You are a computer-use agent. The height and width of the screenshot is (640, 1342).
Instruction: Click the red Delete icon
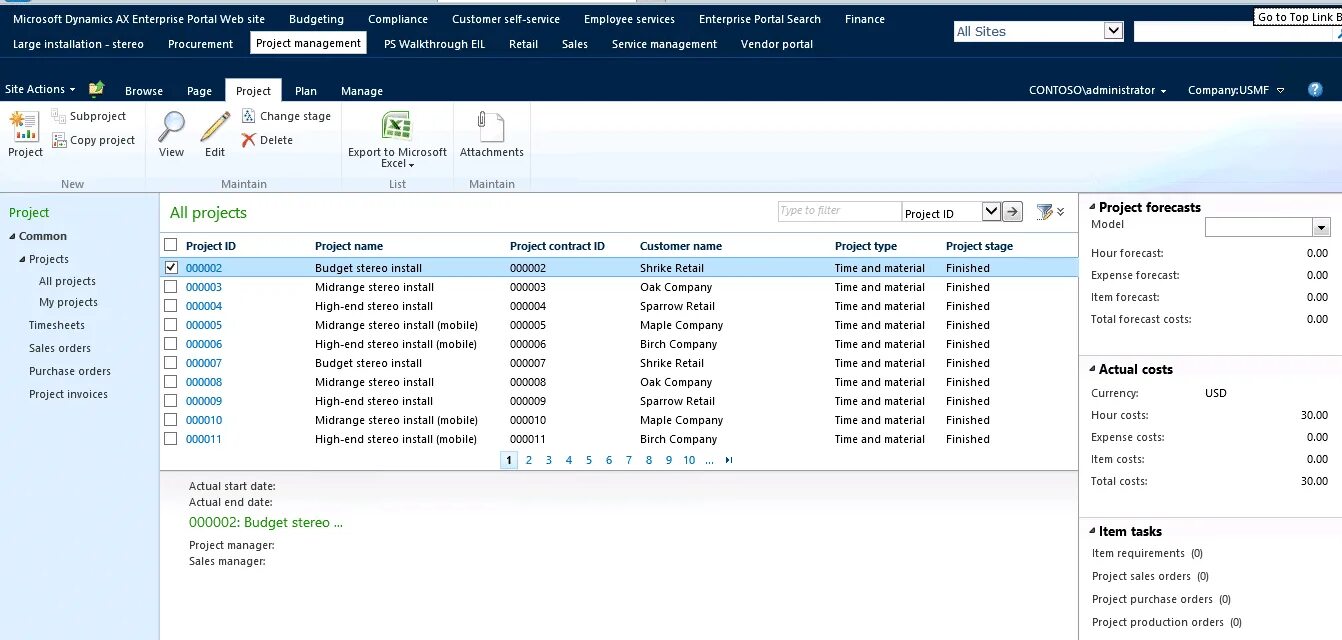[x=249, y=141]
